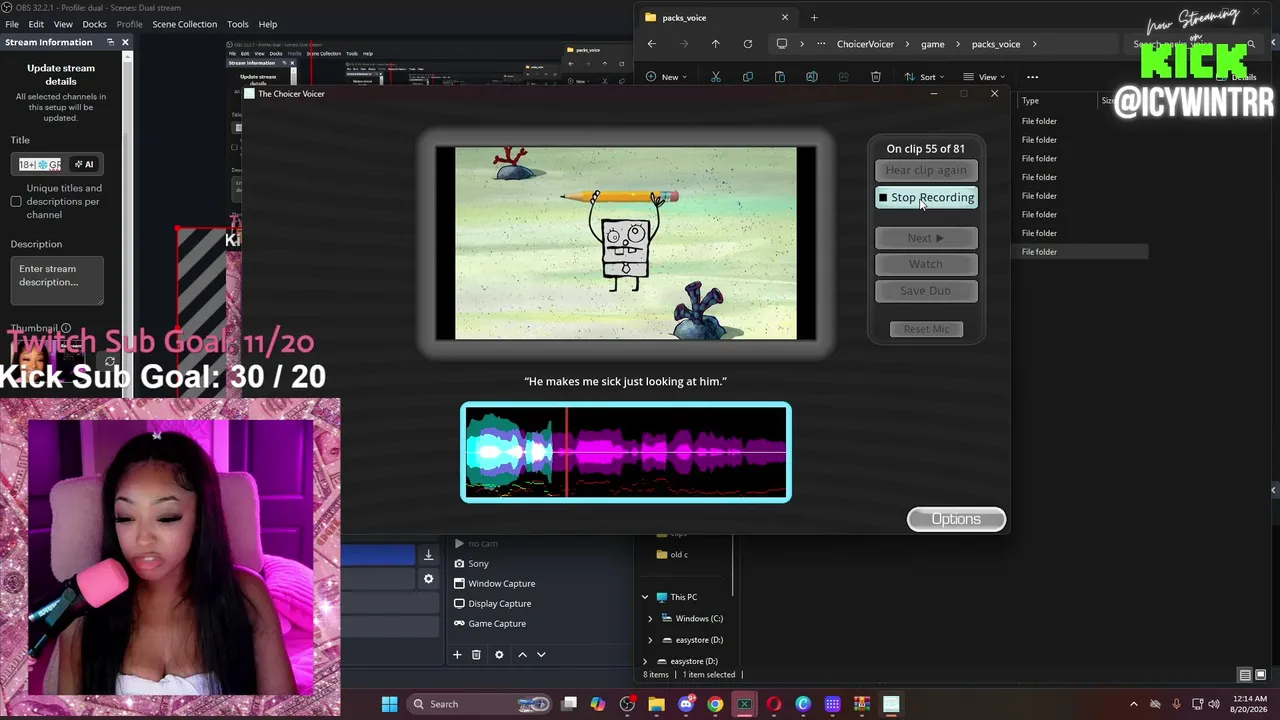Click the Cut icon in File Explorer
This screenshot has height=720, width=1280.
715,77
